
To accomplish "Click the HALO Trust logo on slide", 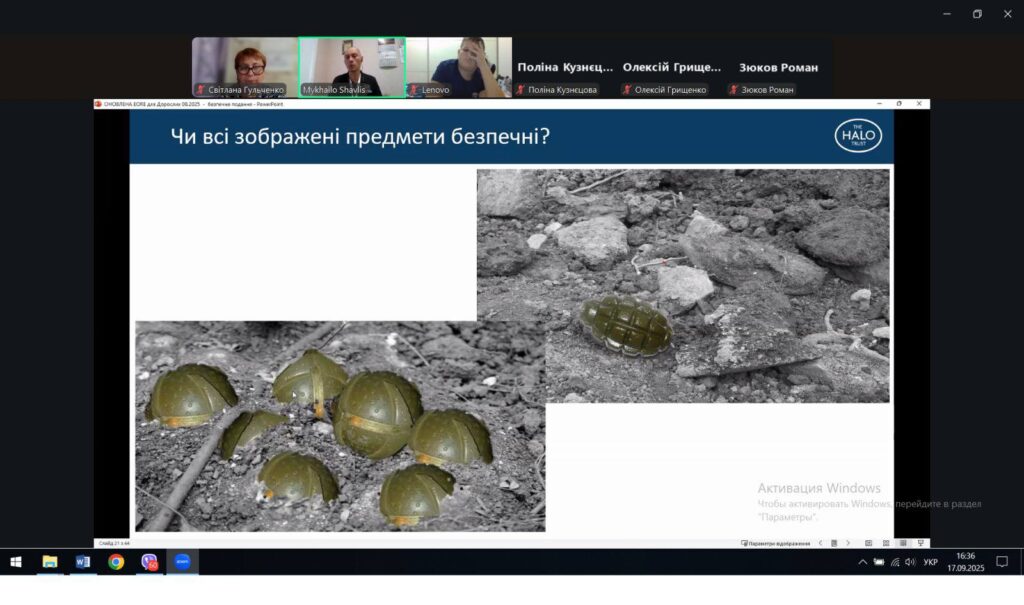I will (858, 136).
